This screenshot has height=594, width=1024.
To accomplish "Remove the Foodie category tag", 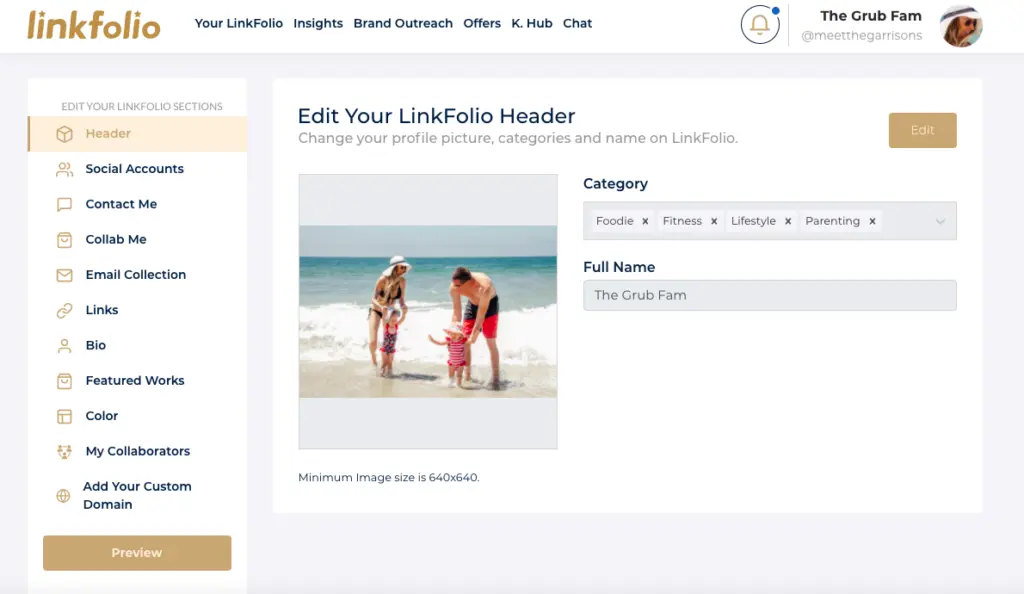I will tap(645, 221).
